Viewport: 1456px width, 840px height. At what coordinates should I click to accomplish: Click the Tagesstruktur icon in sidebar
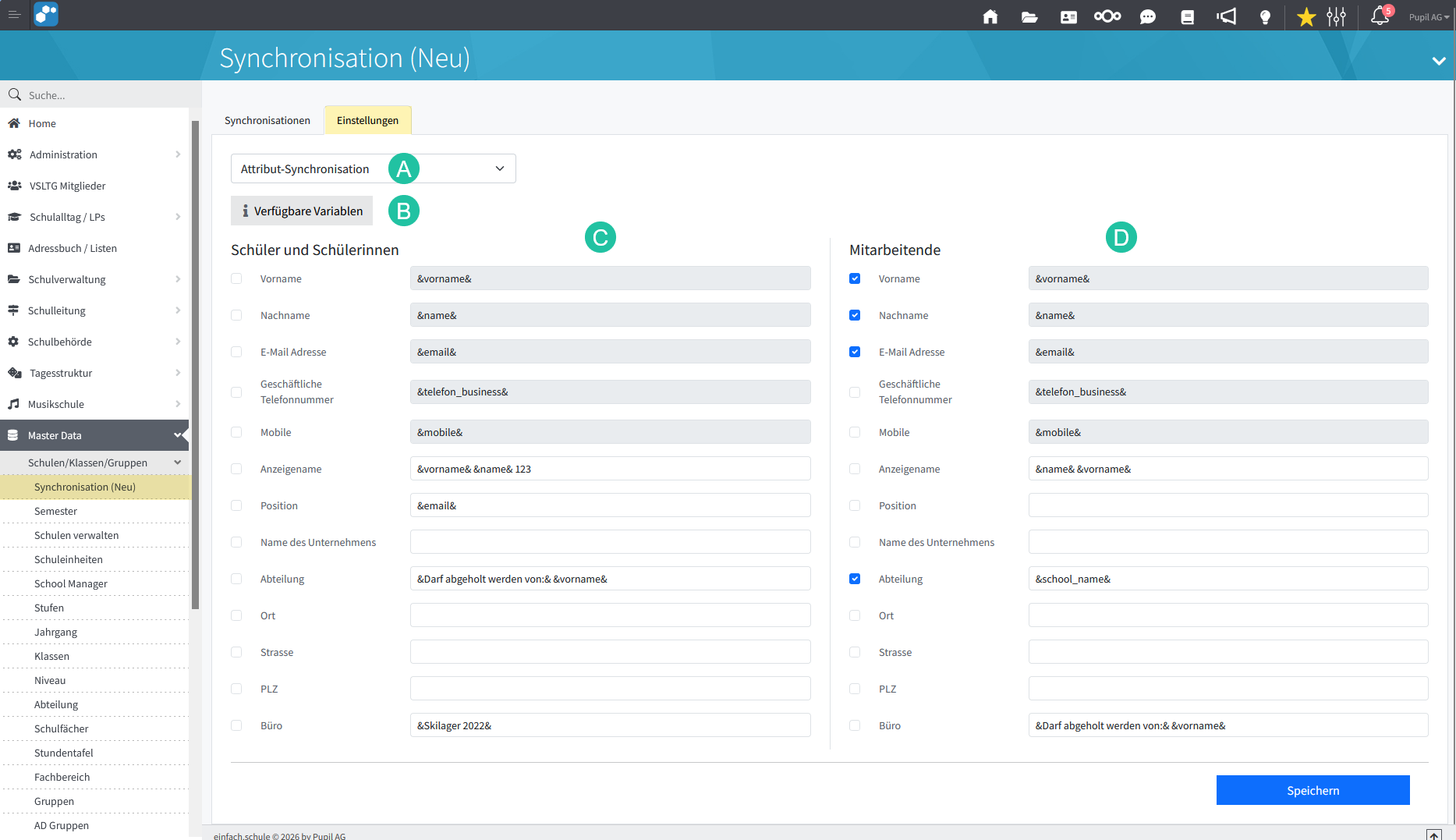click(14, 373)
